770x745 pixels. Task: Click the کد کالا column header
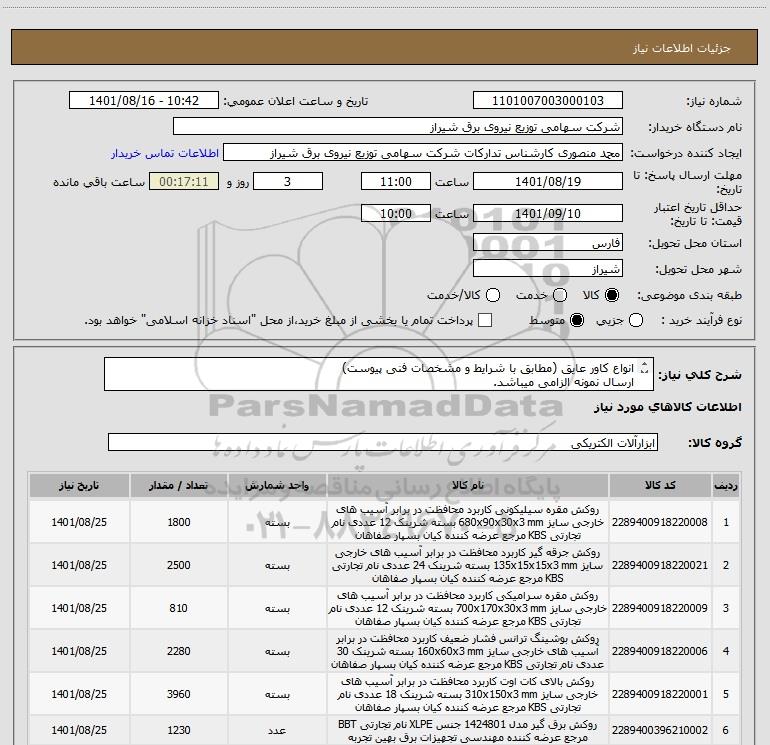pos(660,486)
